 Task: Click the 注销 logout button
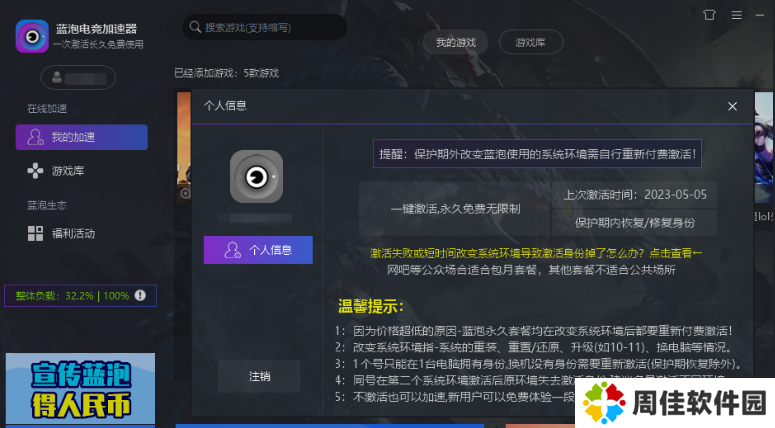[x=259, y=376]
